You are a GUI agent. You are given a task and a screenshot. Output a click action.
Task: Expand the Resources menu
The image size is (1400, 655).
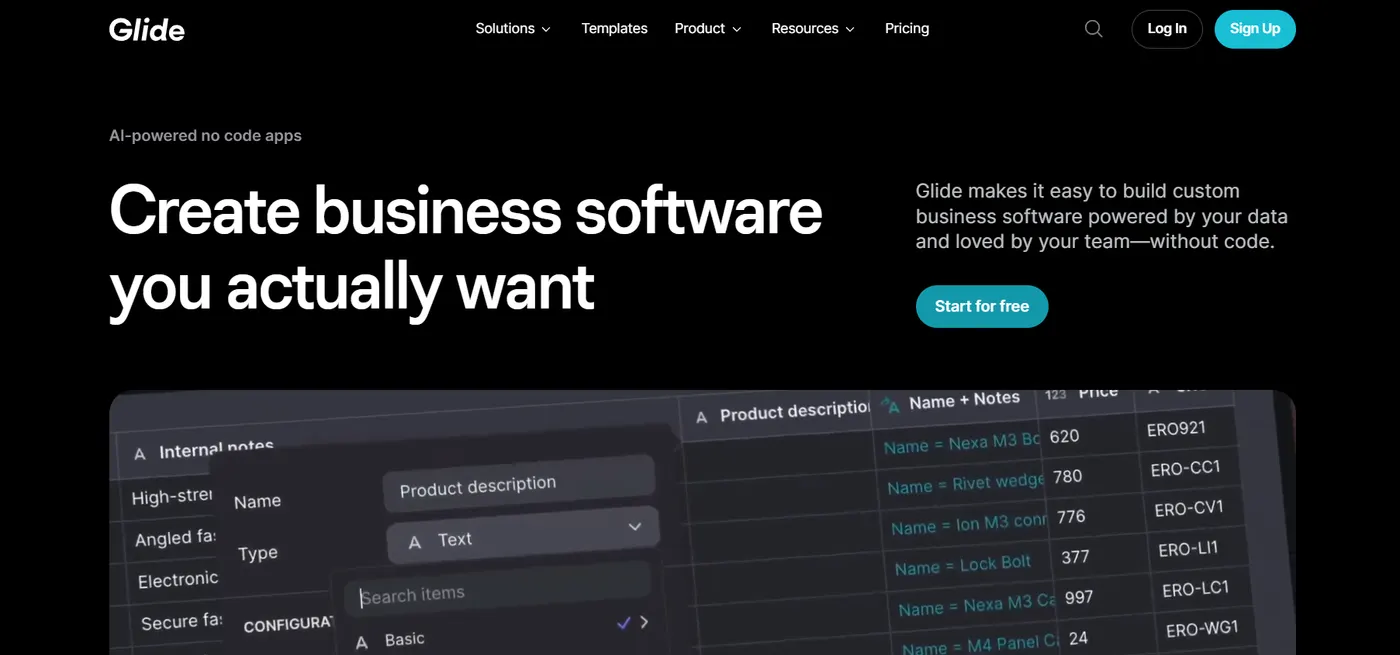click(x=813, y=29)
